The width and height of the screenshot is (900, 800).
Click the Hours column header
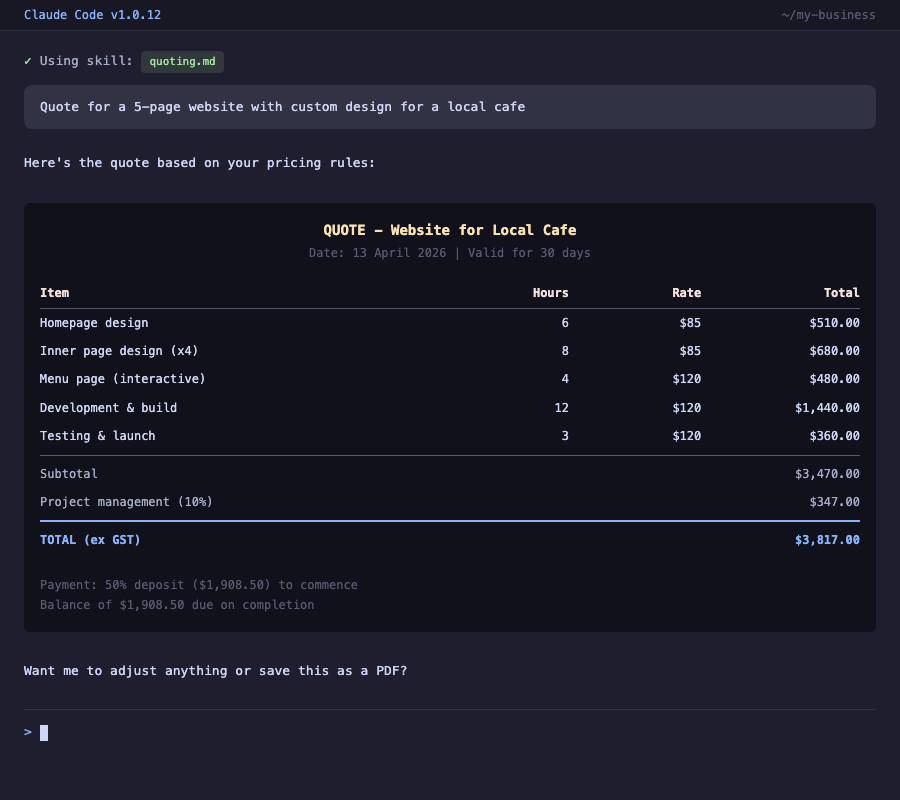click(x=550, y=293)
